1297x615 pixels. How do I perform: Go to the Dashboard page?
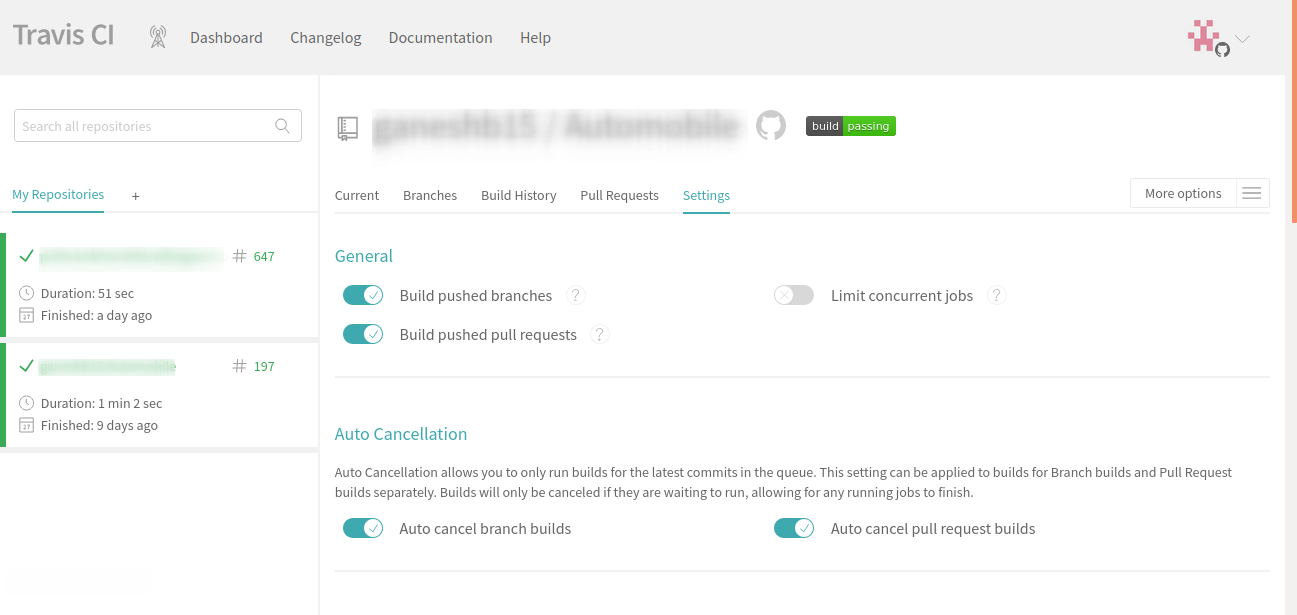point(226,38)
